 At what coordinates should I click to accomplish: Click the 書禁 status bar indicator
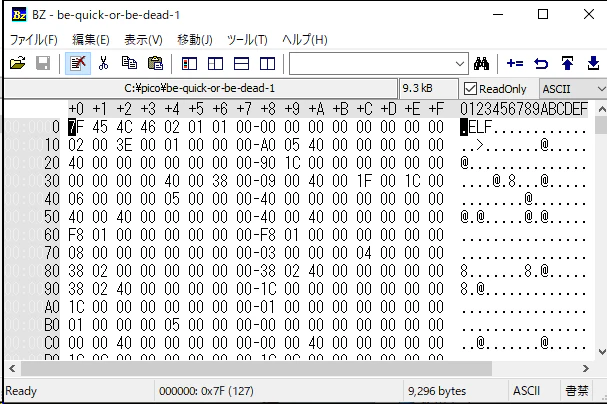tap(577, 391)
